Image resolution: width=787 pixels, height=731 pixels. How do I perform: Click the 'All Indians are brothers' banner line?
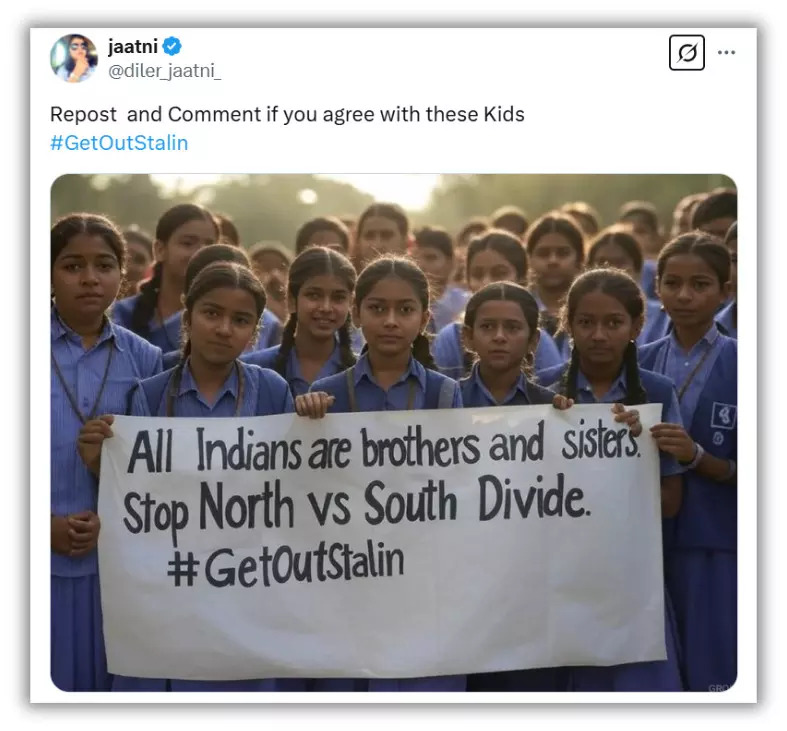[x=383, y=447]
